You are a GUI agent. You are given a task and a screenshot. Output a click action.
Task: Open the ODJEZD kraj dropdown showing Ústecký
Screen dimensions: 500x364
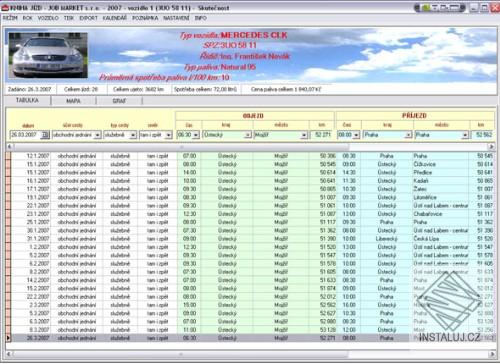coord(248,135)
